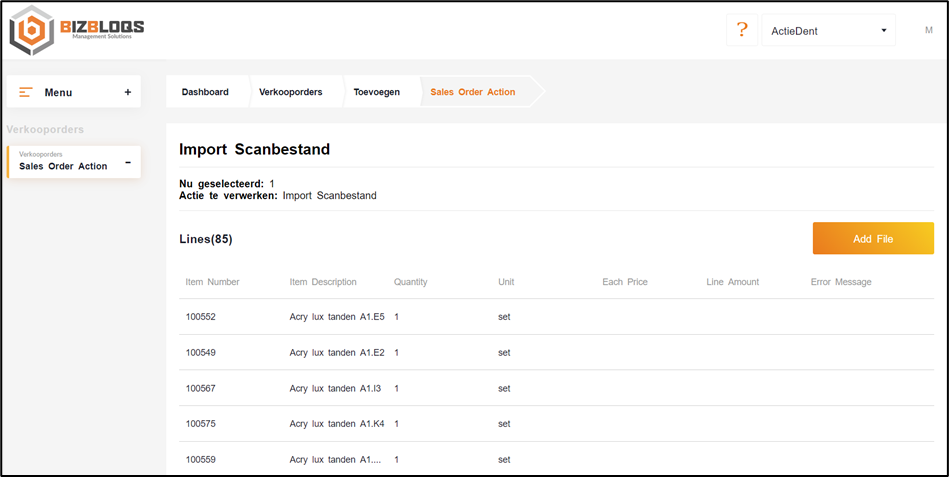Open the ActieDent dropdown
949x477 pixels.
(x=828, y=31)
